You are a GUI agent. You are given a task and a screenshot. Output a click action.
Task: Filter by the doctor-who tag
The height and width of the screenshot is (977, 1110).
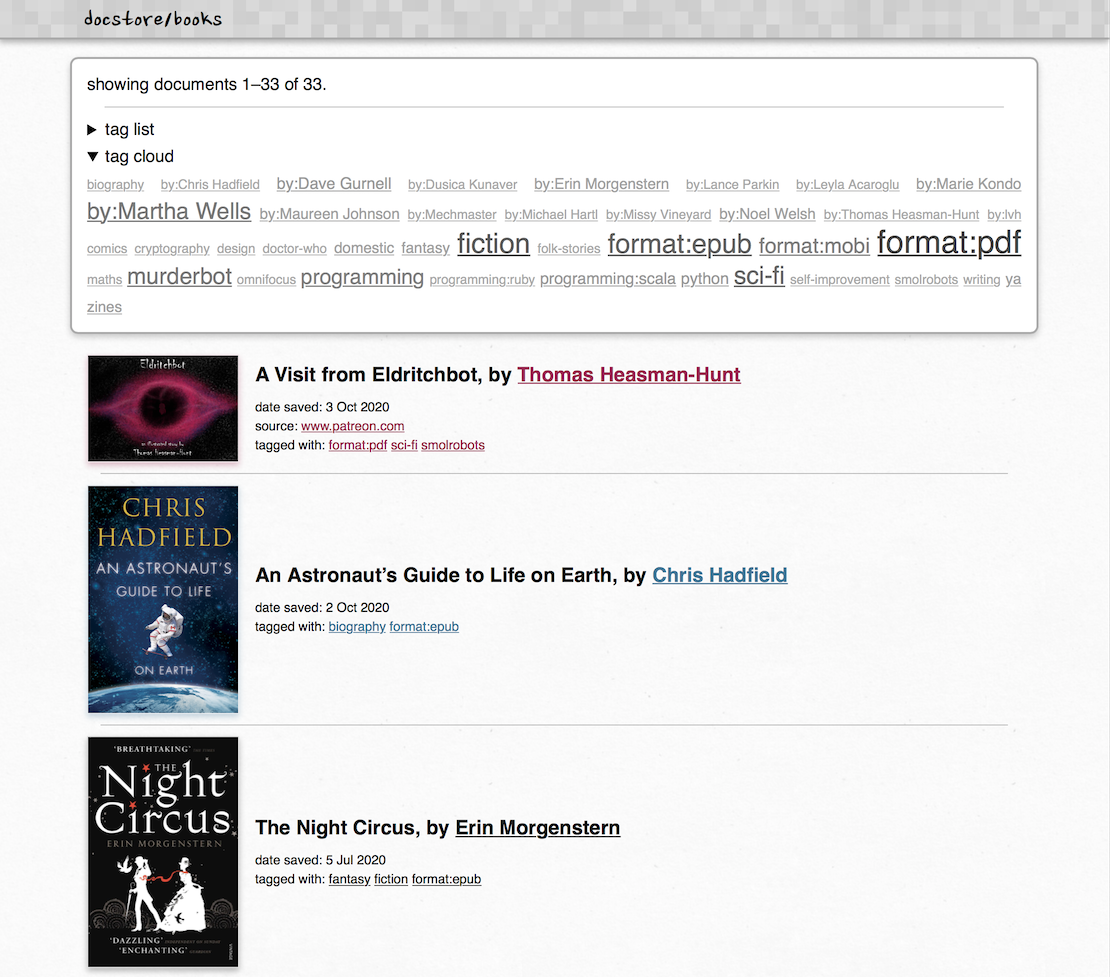(294, 248)
